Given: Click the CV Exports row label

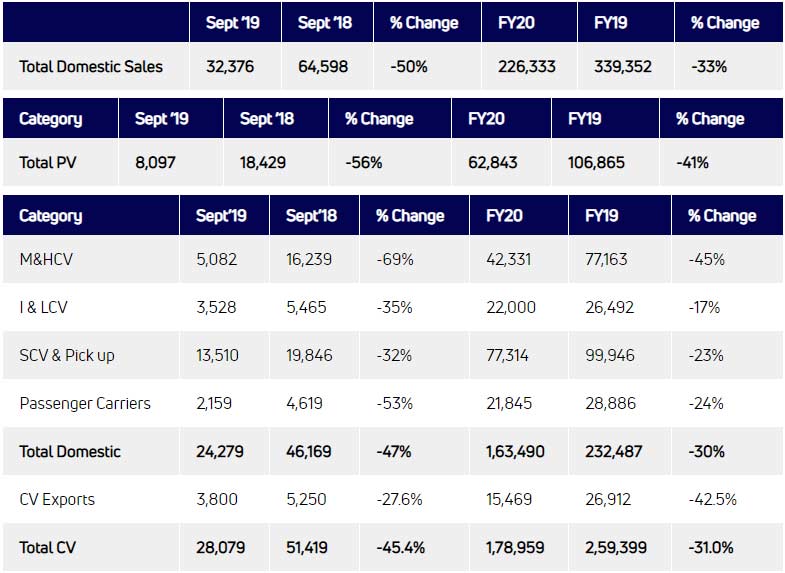Looking at the screenshot, I should (57, 499).
